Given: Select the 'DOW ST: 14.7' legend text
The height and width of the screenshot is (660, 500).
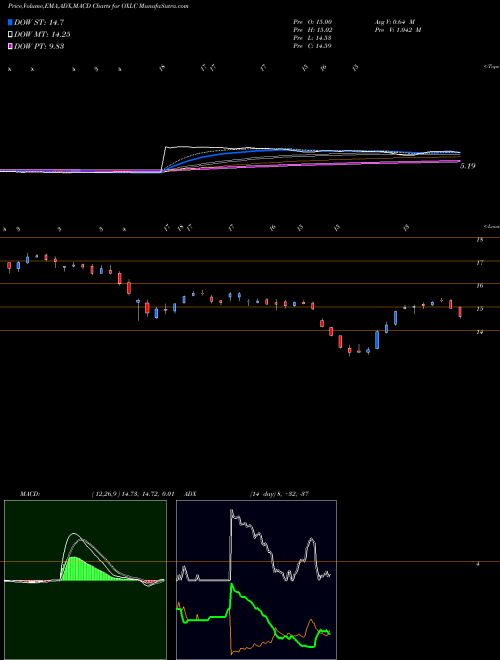Looking at the screenshot, I should point(39,22).
